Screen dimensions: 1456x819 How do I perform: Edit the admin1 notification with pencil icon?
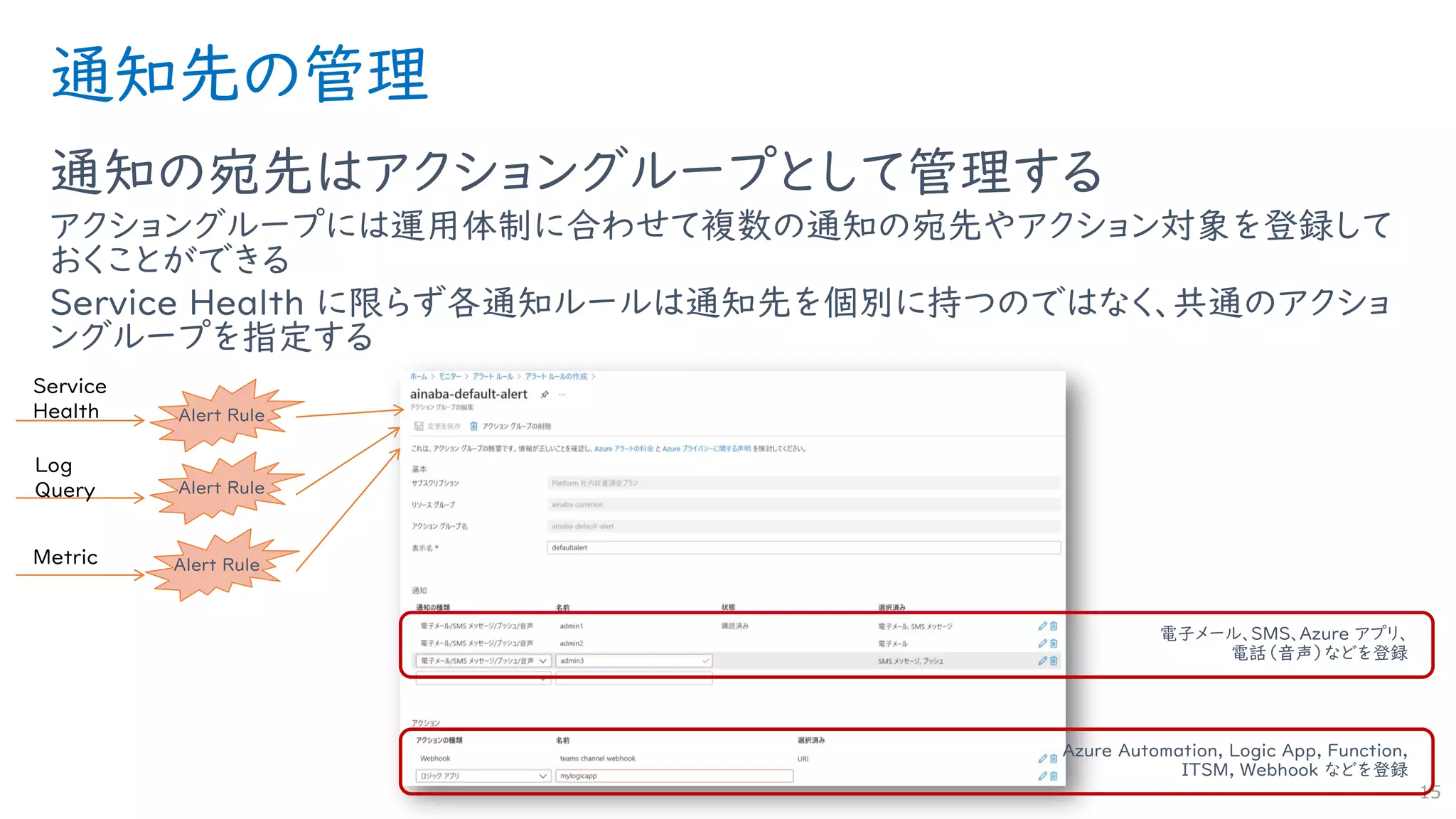coord(1042,626)
